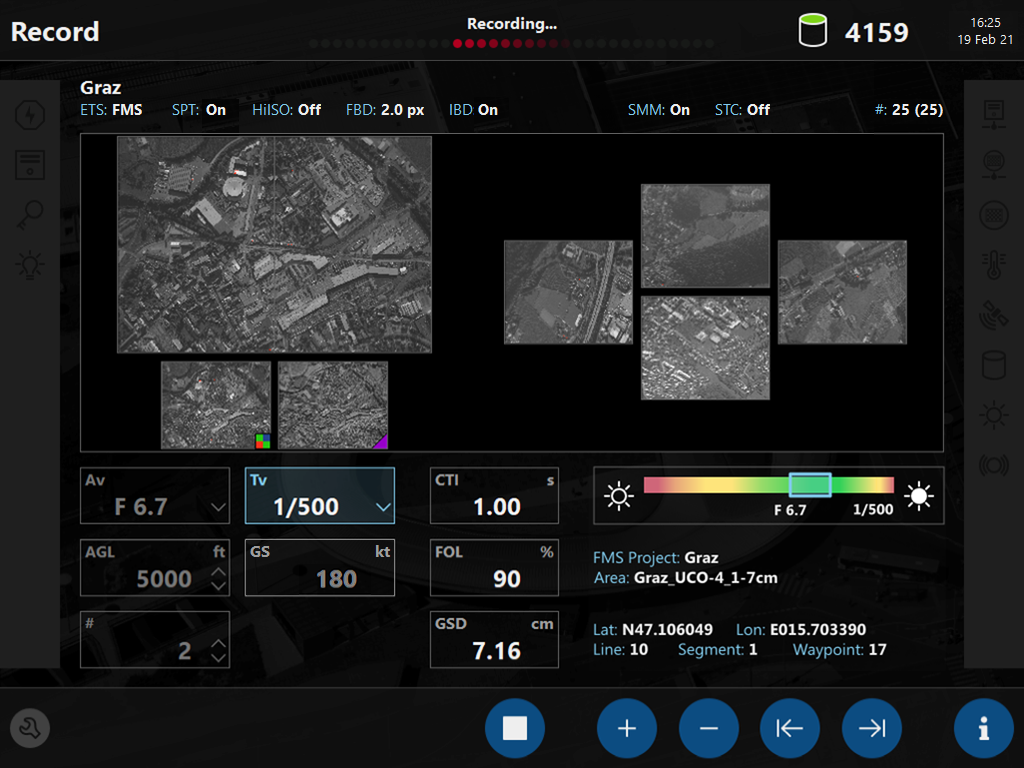Toggle IBD On setting
This screenshot has width=1024, height=768.
473,110
